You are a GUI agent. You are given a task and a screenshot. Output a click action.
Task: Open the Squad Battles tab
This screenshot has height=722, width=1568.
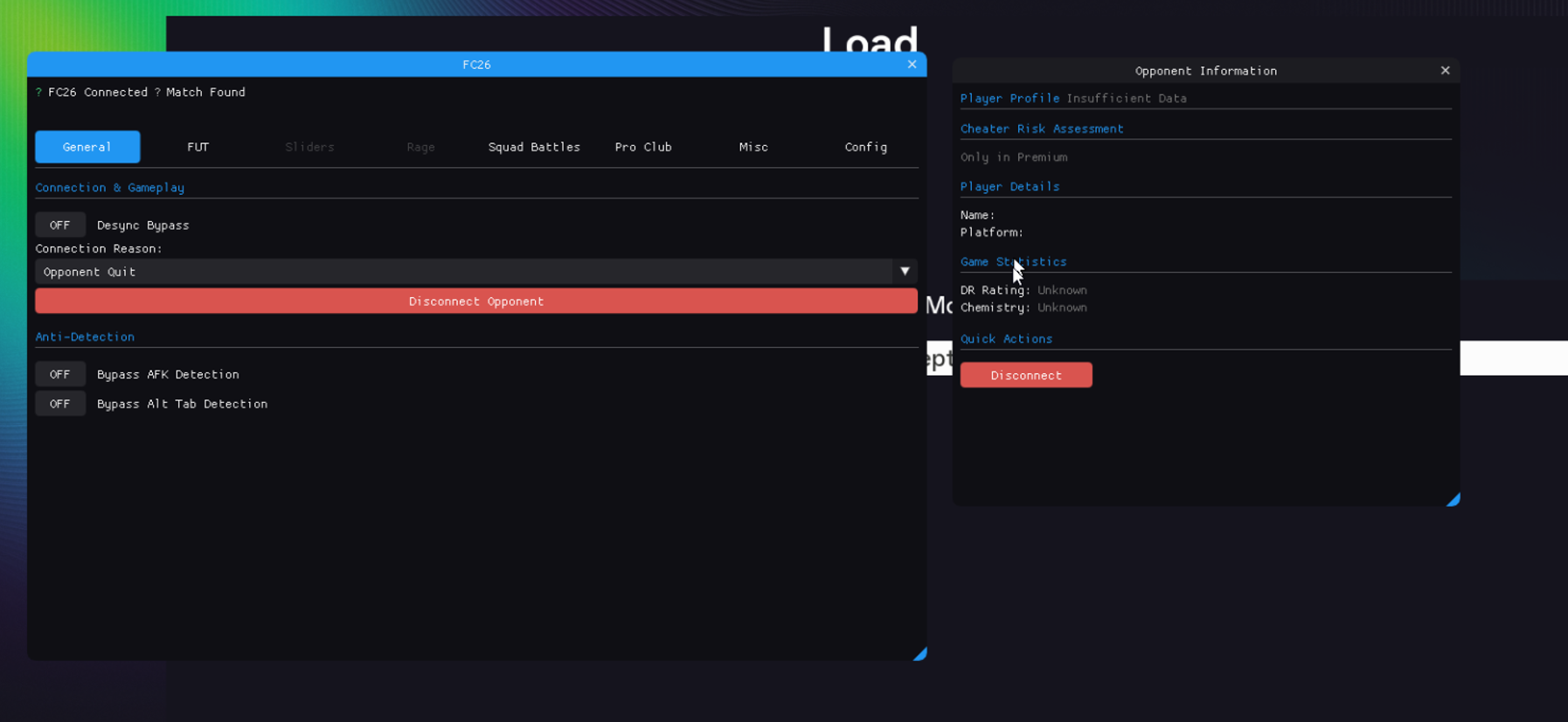(x=534, y=147)
